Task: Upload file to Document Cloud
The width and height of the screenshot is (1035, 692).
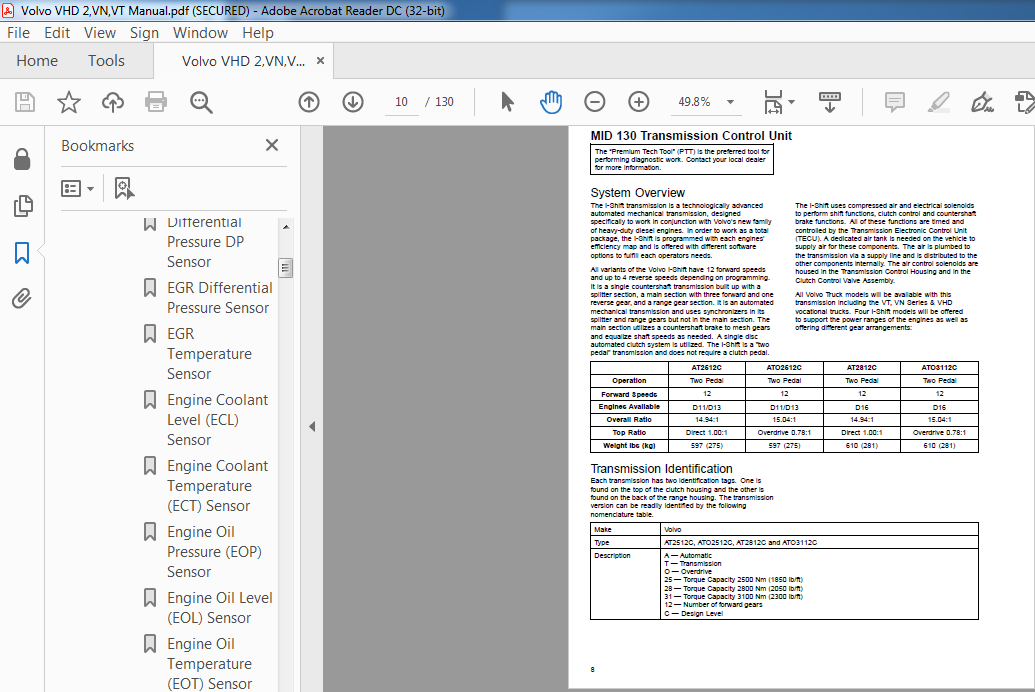Action: click(113, 102)
